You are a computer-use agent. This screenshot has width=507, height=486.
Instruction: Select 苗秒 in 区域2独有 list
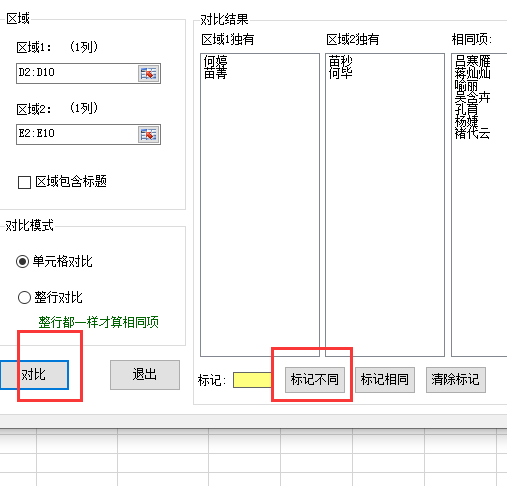pos(341,61)
